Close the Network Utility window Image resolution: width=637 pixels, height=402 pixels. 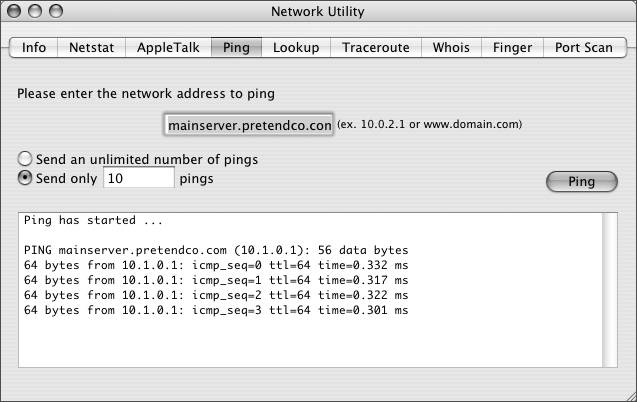[14, 11]
